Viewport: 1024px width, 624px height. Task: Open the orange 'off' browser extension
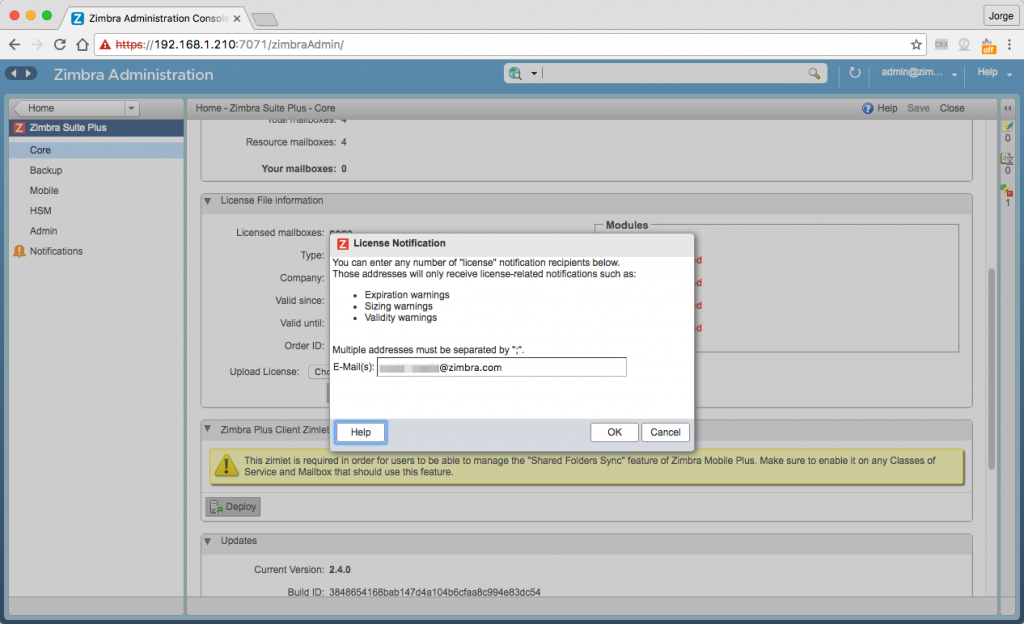pyautogui.click(x=989, y=46)
